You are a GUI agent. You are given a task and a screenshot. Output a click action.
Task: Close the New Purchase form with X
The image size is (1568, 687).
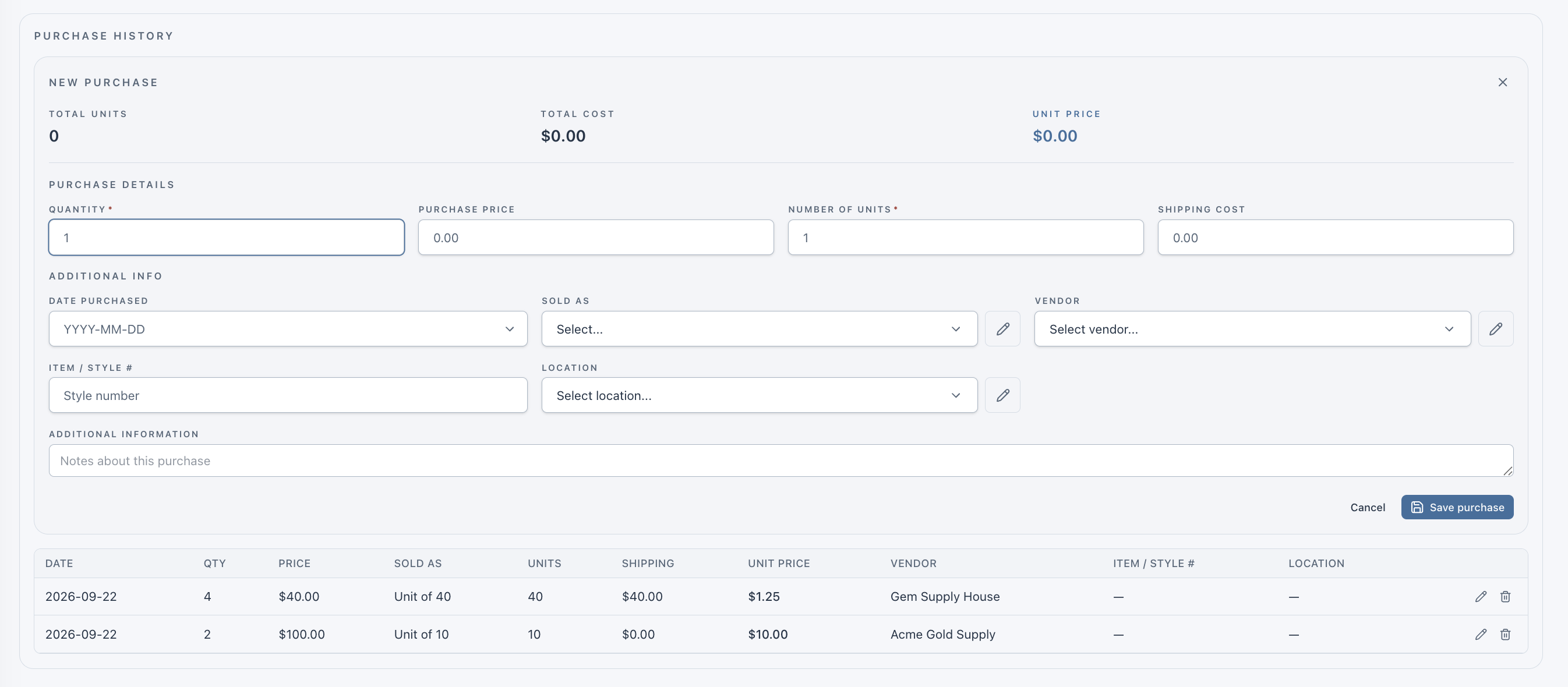[x=1502, y=82]
